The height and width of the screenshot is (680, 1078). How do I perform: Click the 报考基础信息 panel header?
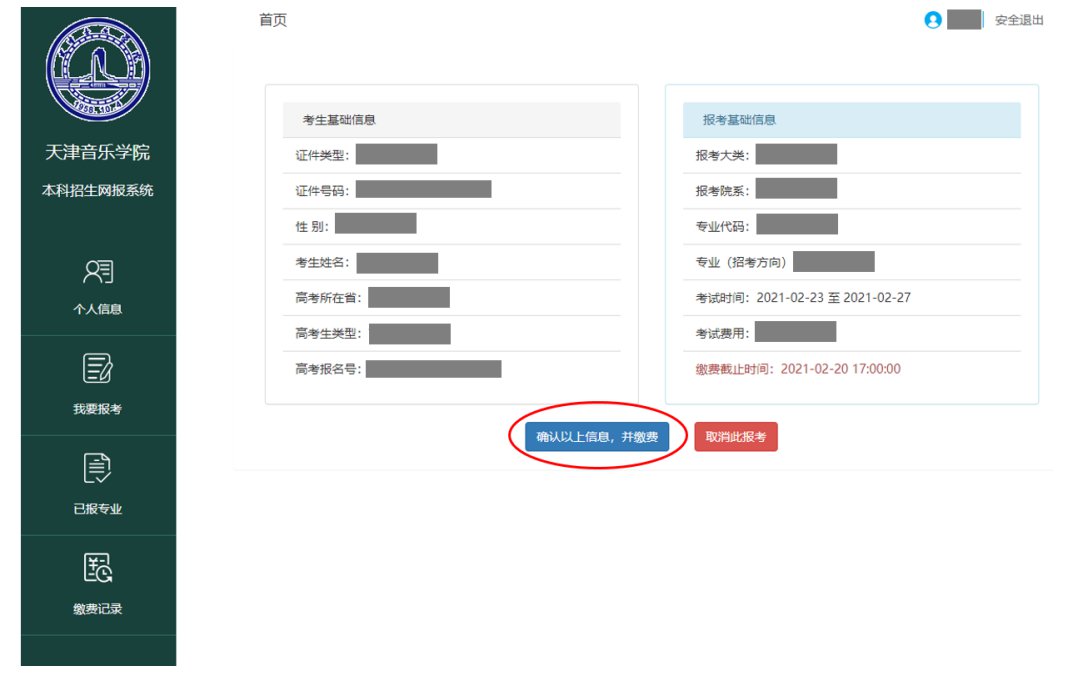pyautogui.click(x=852, y=120)
